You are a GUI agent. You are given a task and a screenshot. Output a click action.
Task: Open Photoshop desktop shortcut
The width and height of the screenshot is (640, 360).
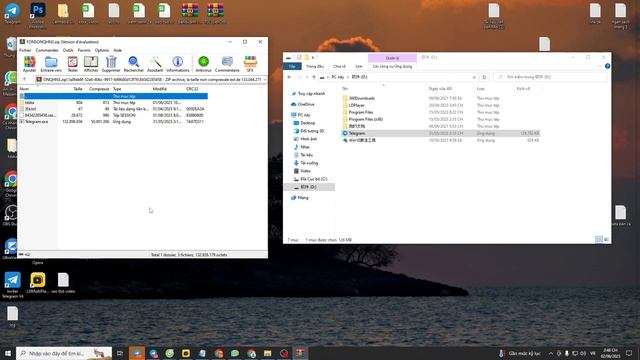coord(38,16)
